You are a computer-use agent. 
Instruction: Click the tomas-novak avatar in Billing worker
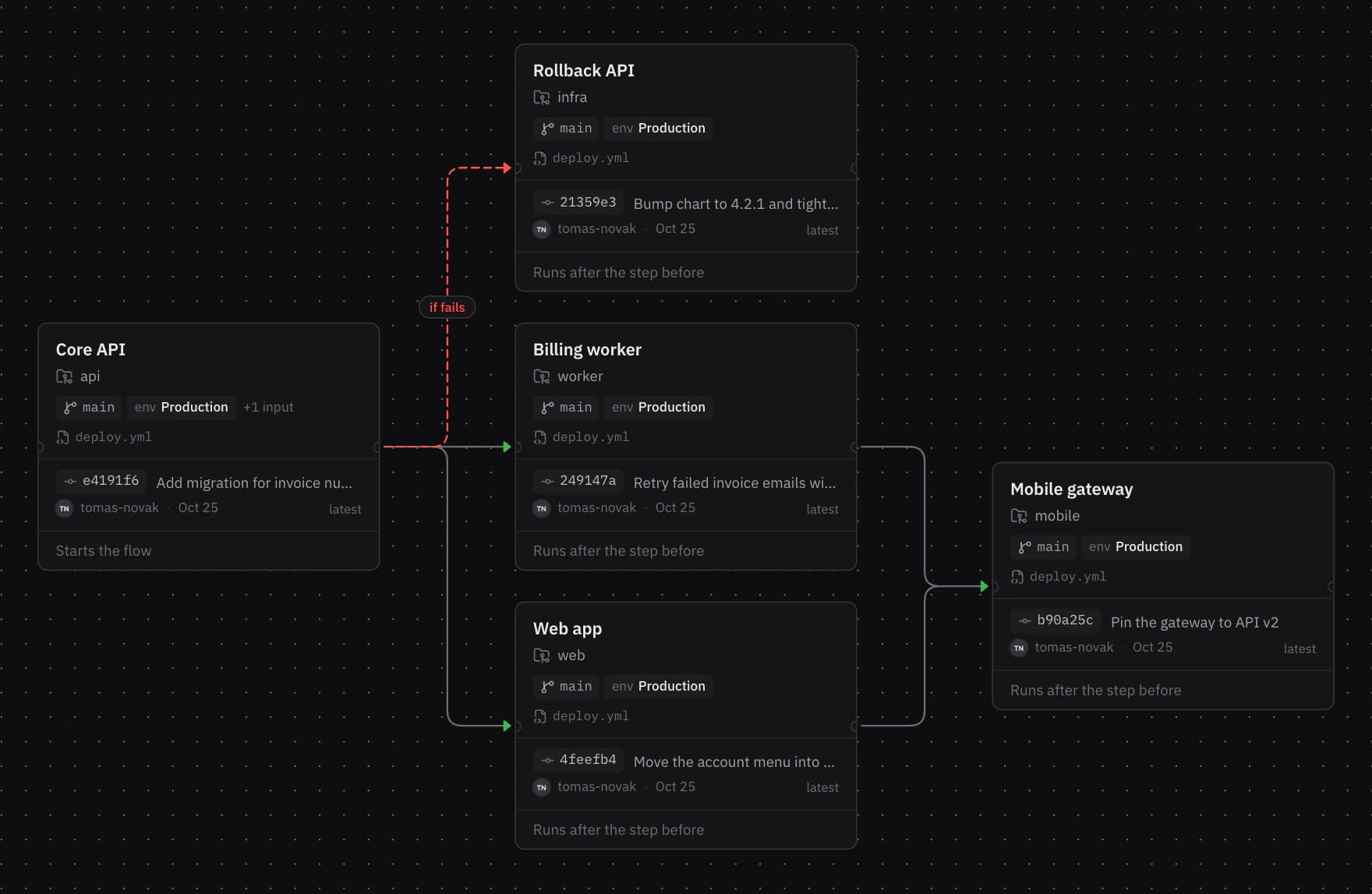541,508
